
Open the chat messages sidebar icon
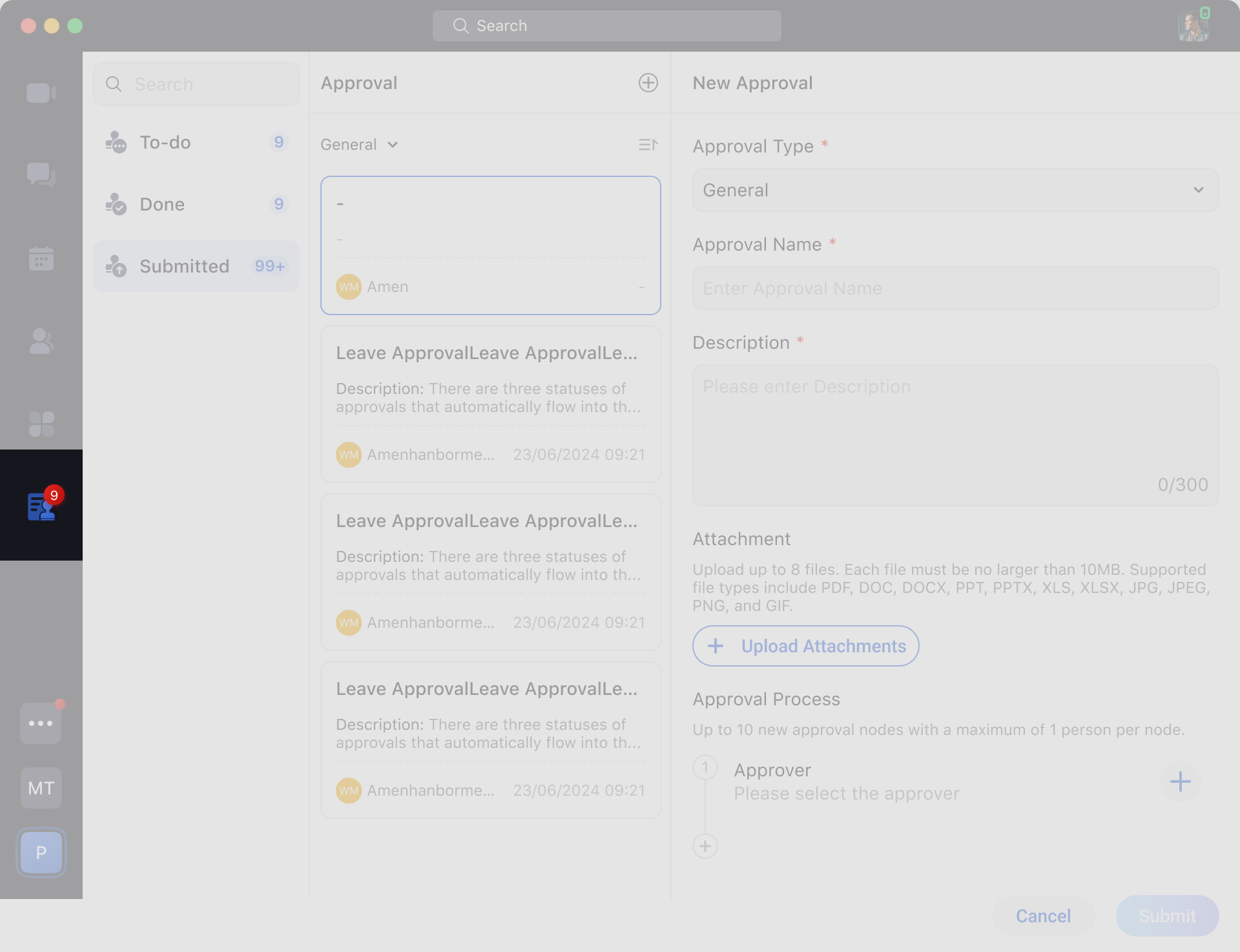click(41, 175)
